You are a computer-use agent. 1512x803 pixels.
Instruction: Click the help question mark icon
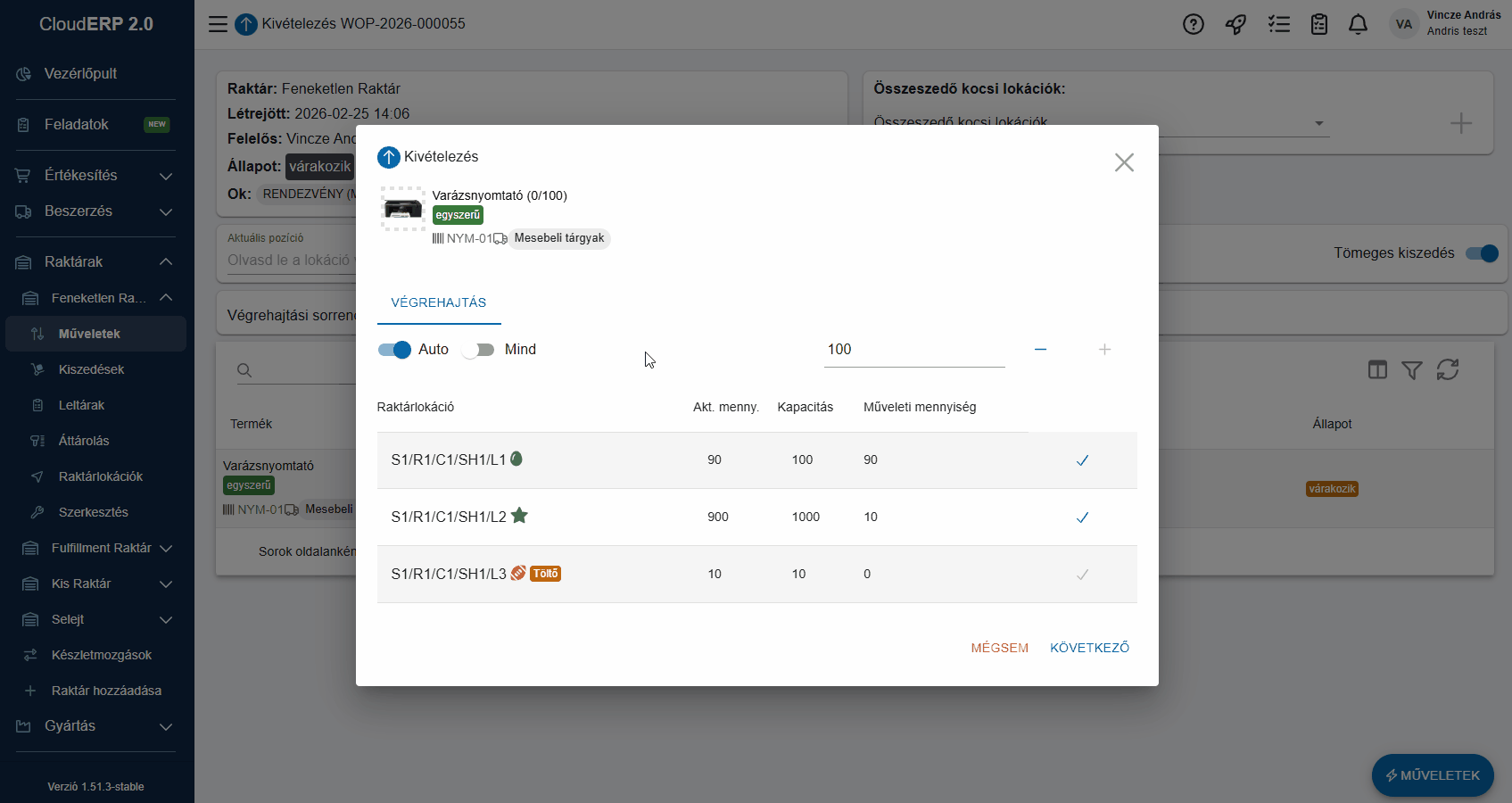[x=1193, y=24]
